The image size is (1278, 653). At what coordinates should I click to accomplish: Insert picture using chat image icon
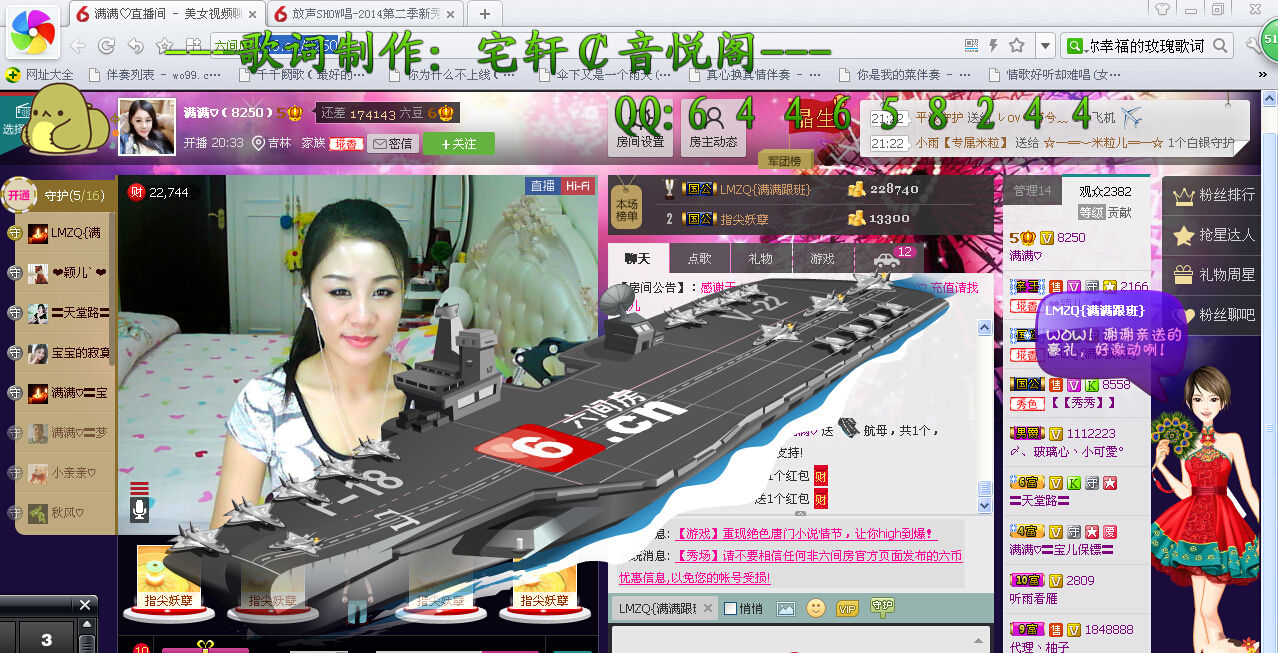point(786,608)
